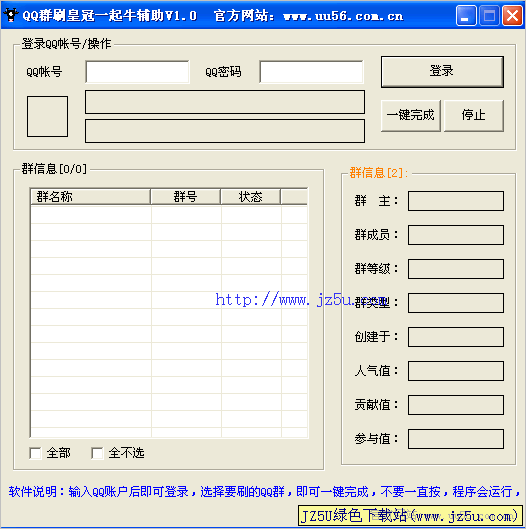The width and height of the screenshot is (526, 529).
Task: Click the 停止 button
Action: (474, 115)
